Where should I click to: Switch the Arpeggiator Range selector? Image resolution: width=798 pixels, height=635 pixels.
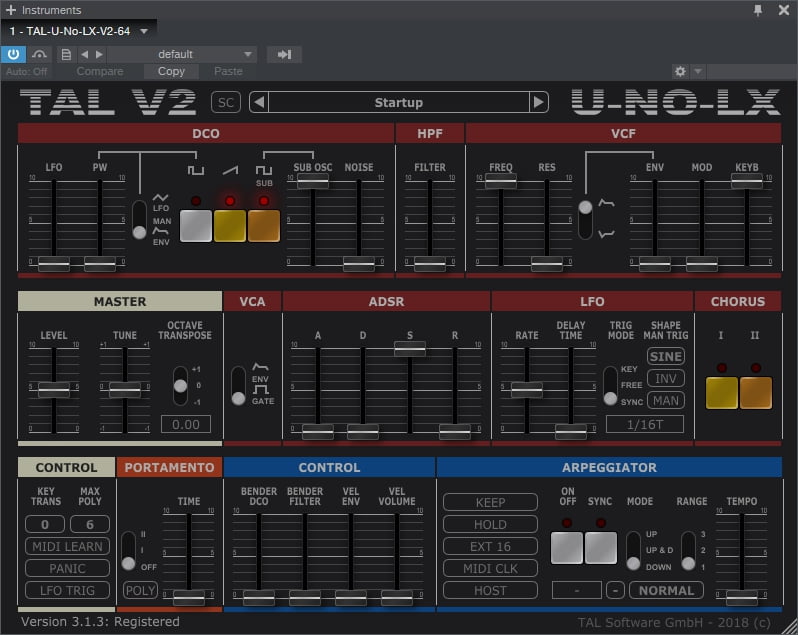688,551
